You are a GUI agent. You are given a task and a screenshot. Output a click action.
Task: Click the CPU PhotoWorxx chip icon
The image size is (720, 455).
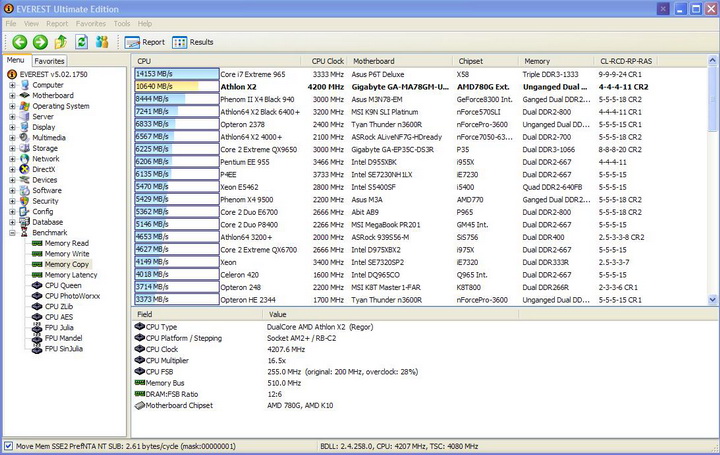pyautogui.click(x=37, y=296)
